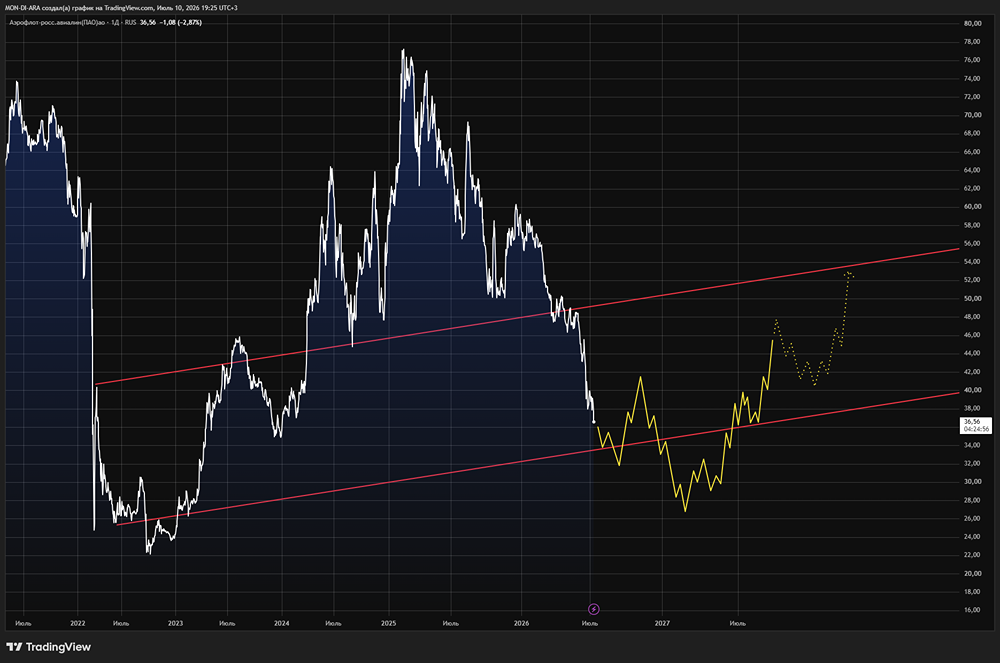
Task: Click the 1Д interval in chart legend
Action: tap(115, 22)
